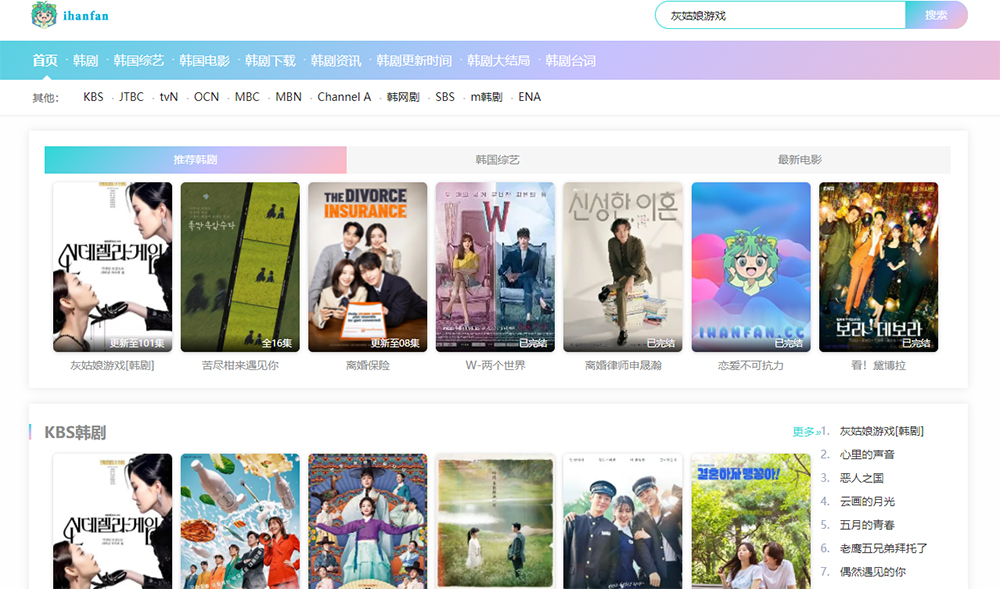Open The Divorce Insurance poster thumbnail
This screenshot has width=1000, height=589.
click(x=367, y=266)
